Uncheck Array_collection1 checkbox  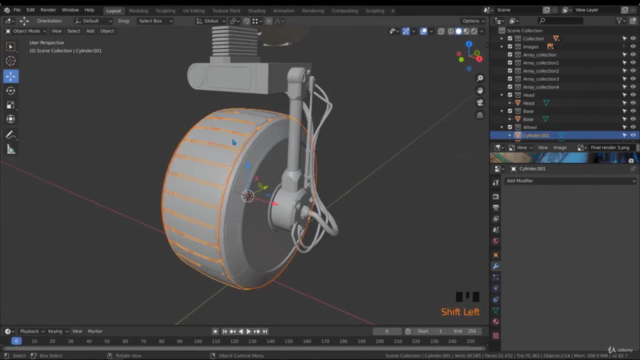coord(510,62)
